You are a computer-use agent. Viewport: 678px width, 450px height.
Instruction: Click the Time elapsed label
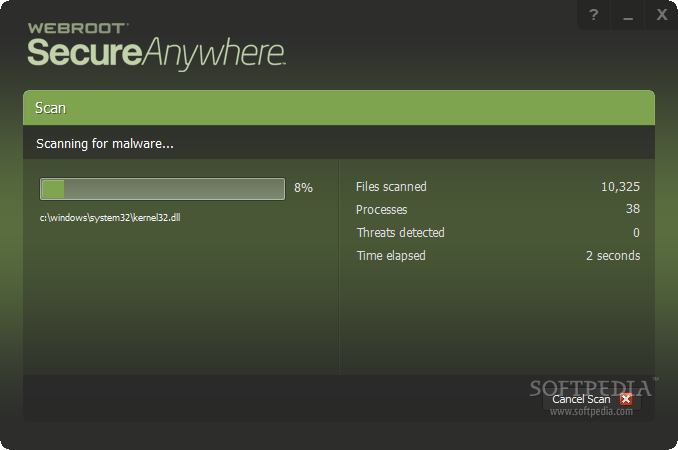[x=391, y=255]
